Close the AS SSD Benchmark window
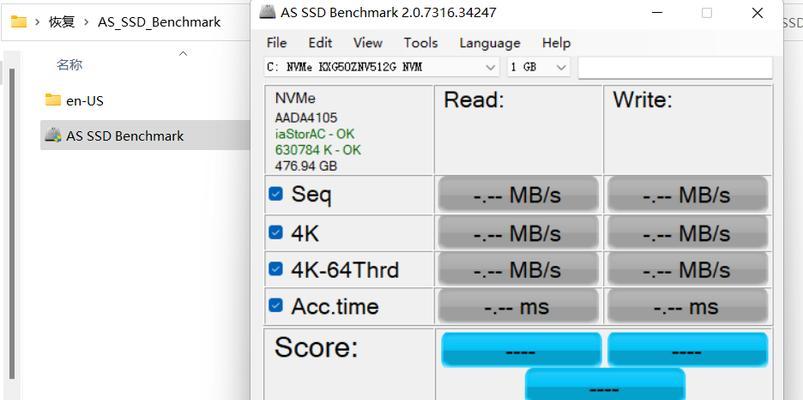 [757, 13]
